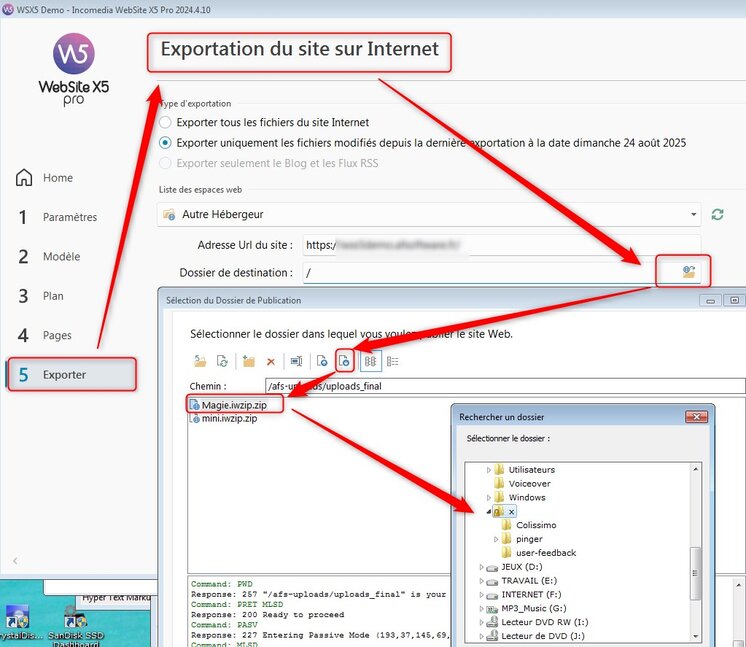Viewport: 746px width, 647px height.
Task: Go to the Paramètres step in sidebar
Action: tap(70, 217)
